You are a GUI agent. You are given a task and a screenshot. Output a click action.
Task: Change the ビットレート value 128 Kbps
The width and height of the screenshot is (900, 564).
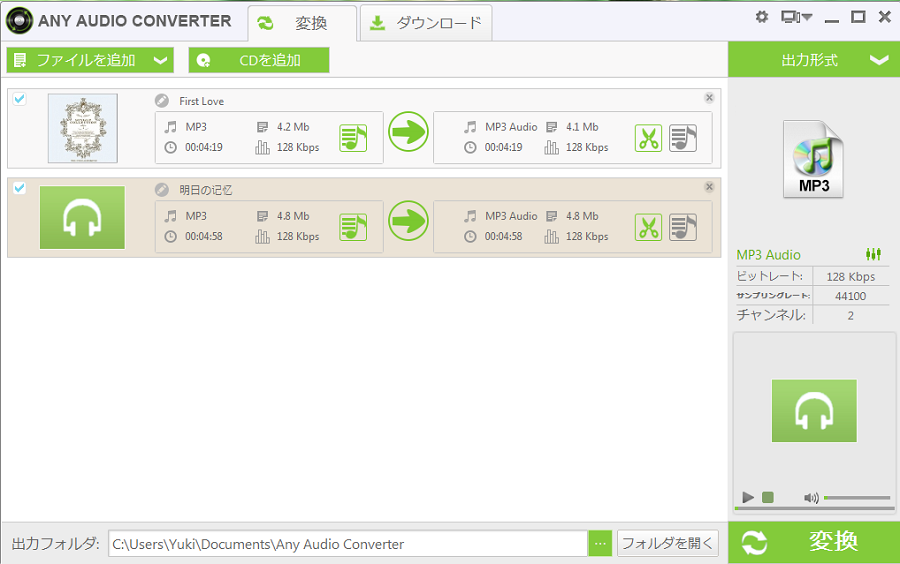click(x=851, y=277)
